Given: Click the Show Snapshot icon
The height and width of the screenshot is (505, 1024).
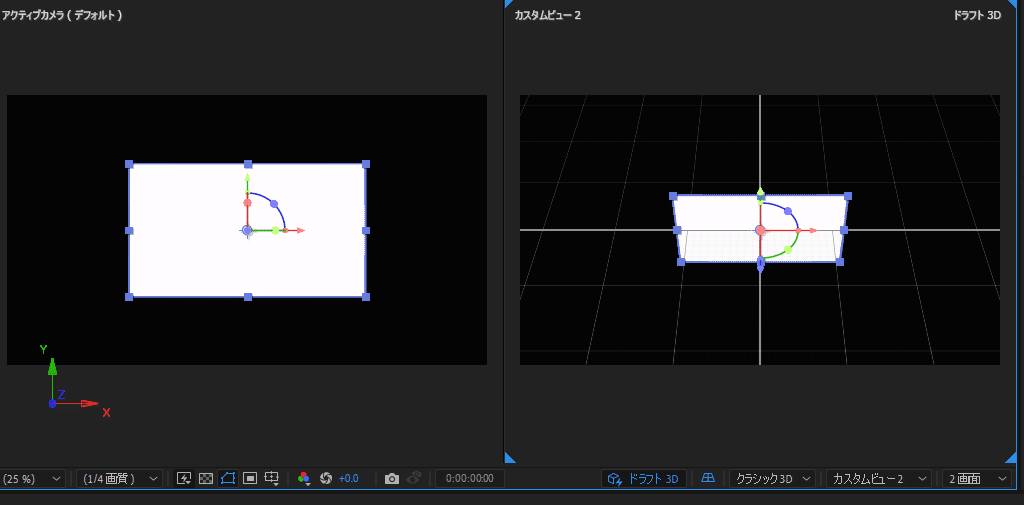Looking at the screenshot, I should [x=414, y=478].
